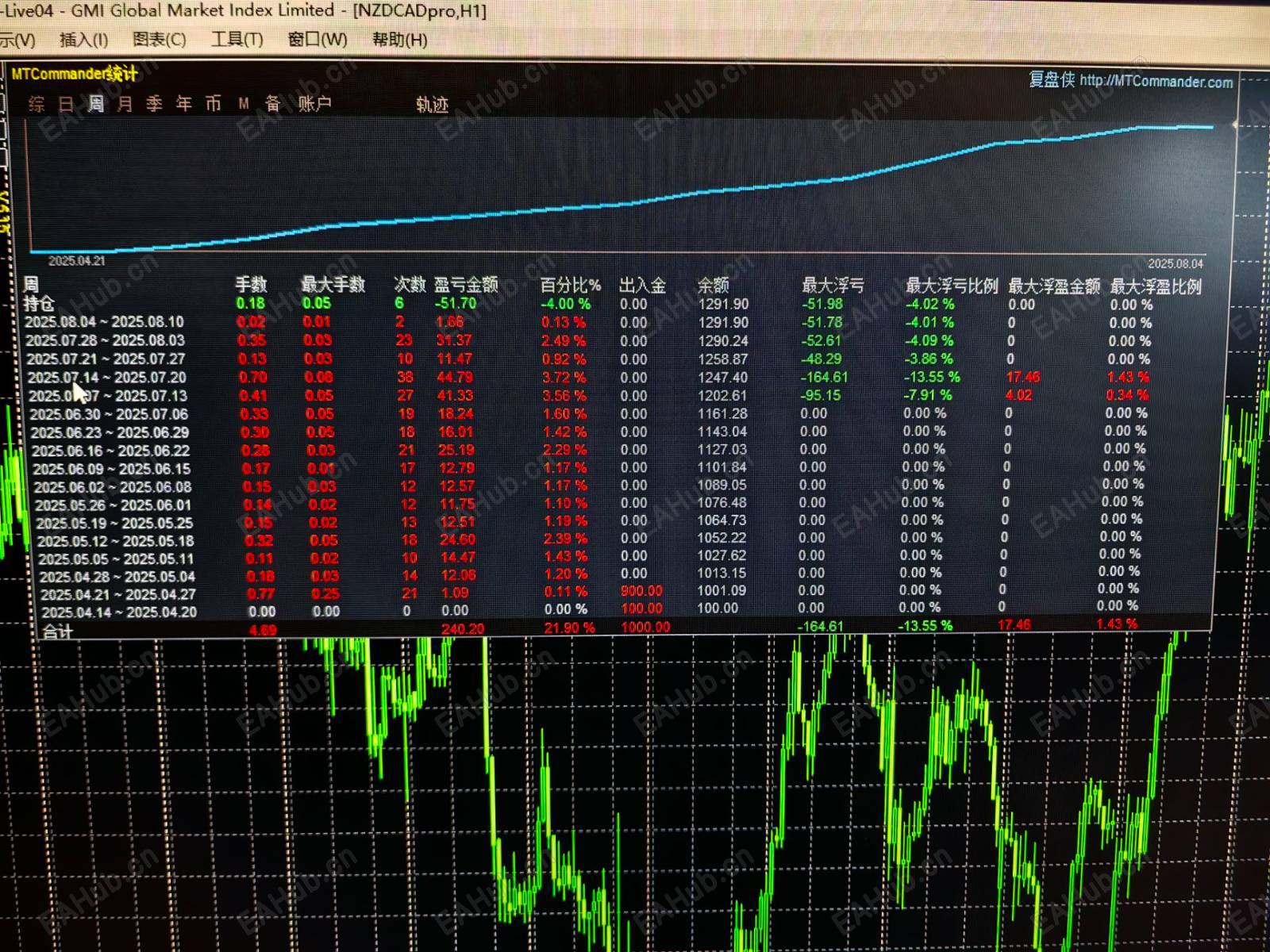
Task: Open the 工具(T) menu
Action: tap(237, 40)
